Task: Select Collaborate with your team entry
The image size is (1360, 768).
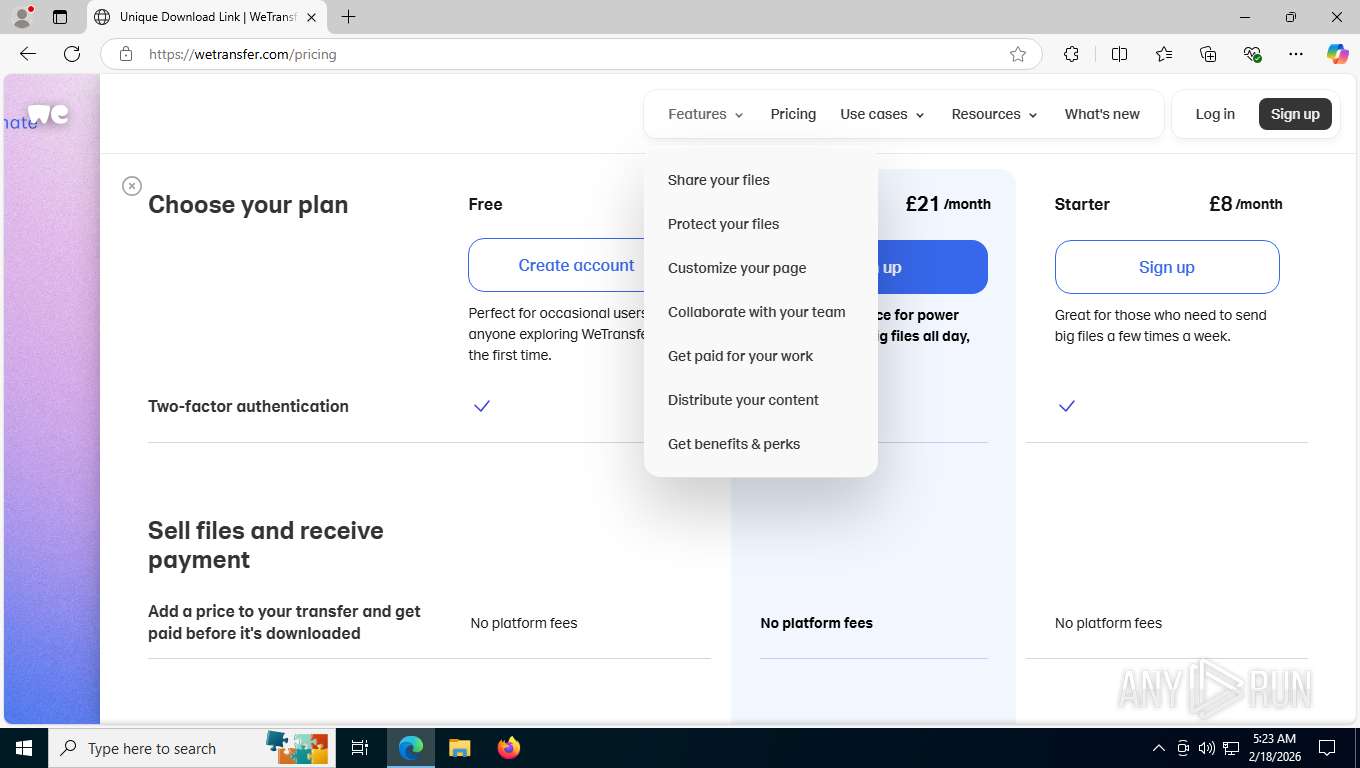Action: pyautogui.click(x=757, y=312)
